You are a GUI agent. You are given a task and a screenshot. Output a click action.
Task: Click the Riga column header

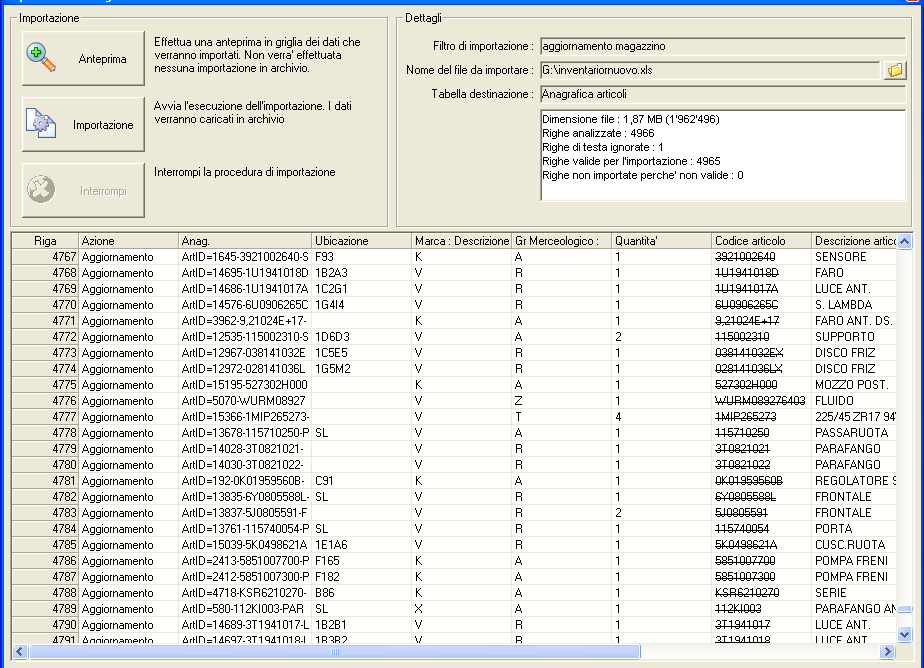click(x=45, y=240)
